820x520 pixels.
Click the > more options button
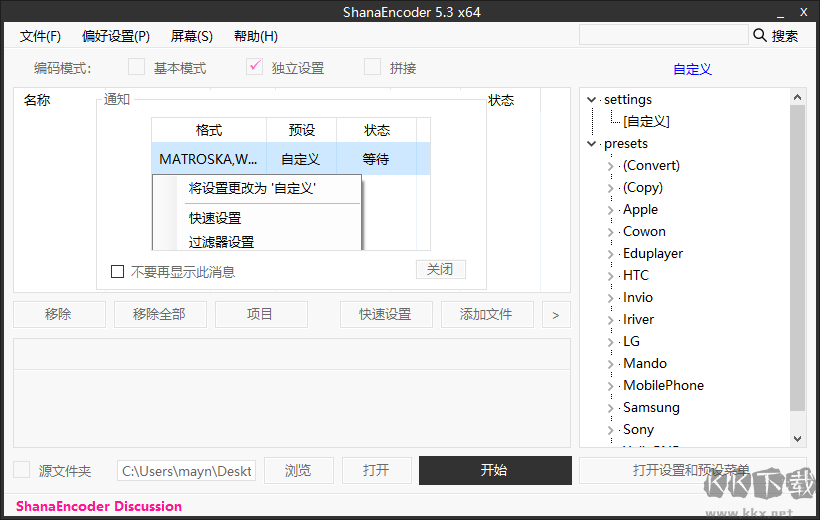(556, 314)
